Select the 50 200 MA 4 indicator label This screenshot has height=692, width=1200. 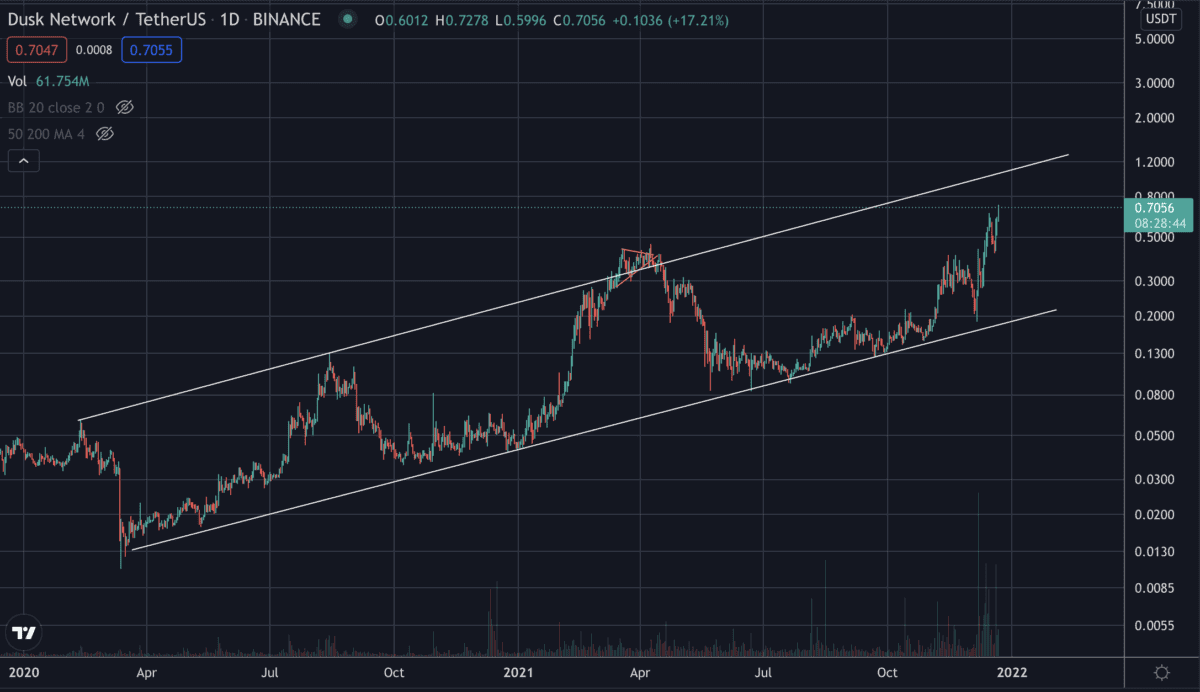[x=46, y=133]
